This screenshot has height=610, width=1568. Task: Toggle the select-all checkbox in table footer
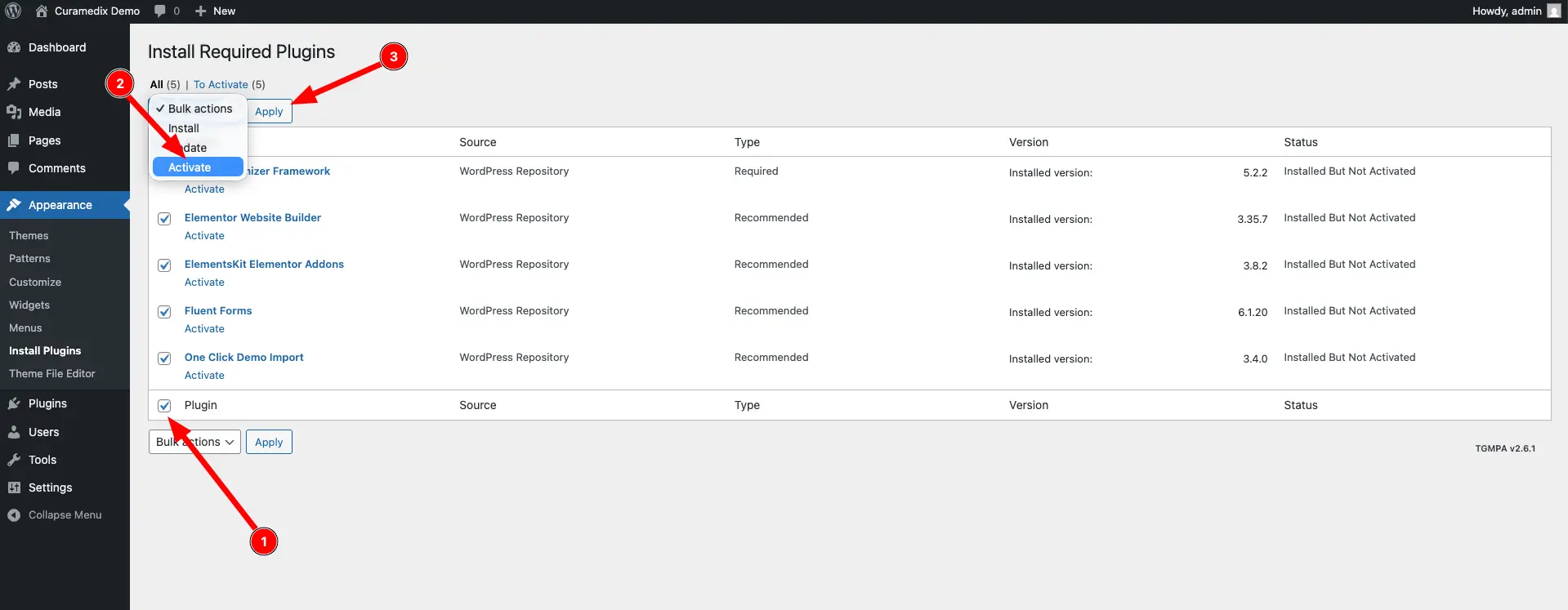click(164, 406)
